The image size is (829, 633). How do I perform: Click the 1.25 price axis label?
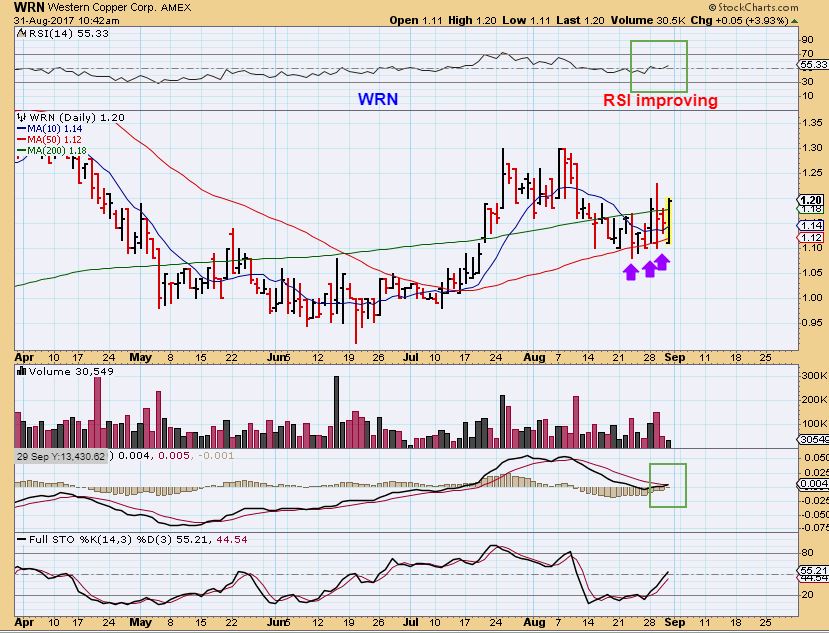point(812,172)
